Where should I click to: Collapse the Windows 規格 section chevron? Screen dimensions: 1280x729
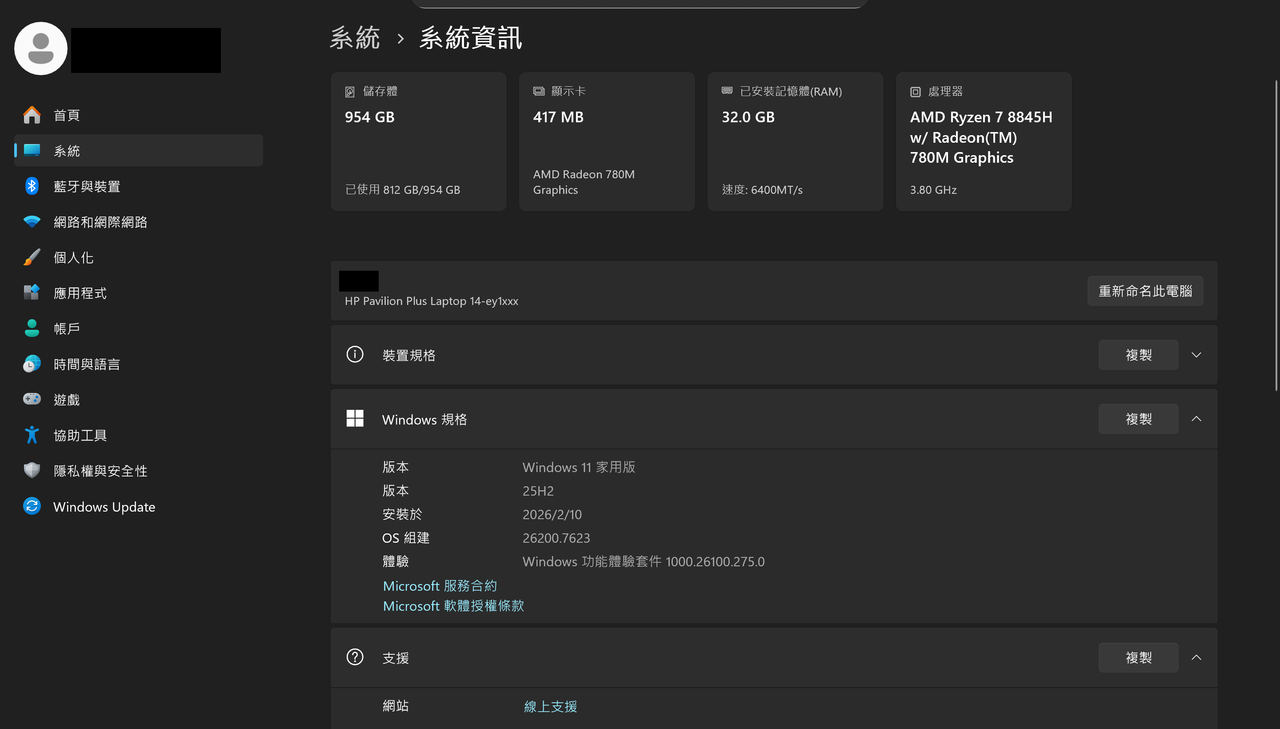(x=1196, y=419)
